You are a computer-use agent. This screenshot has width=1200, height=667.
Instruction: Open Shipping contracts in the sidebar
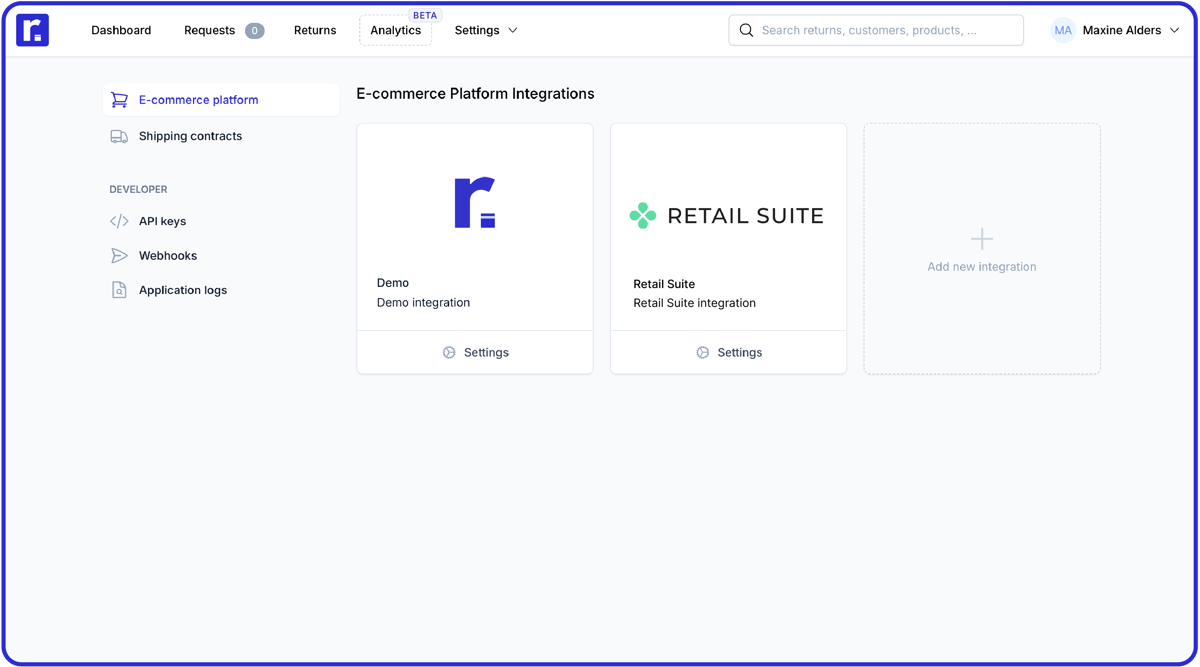click(x=222, y=136)
